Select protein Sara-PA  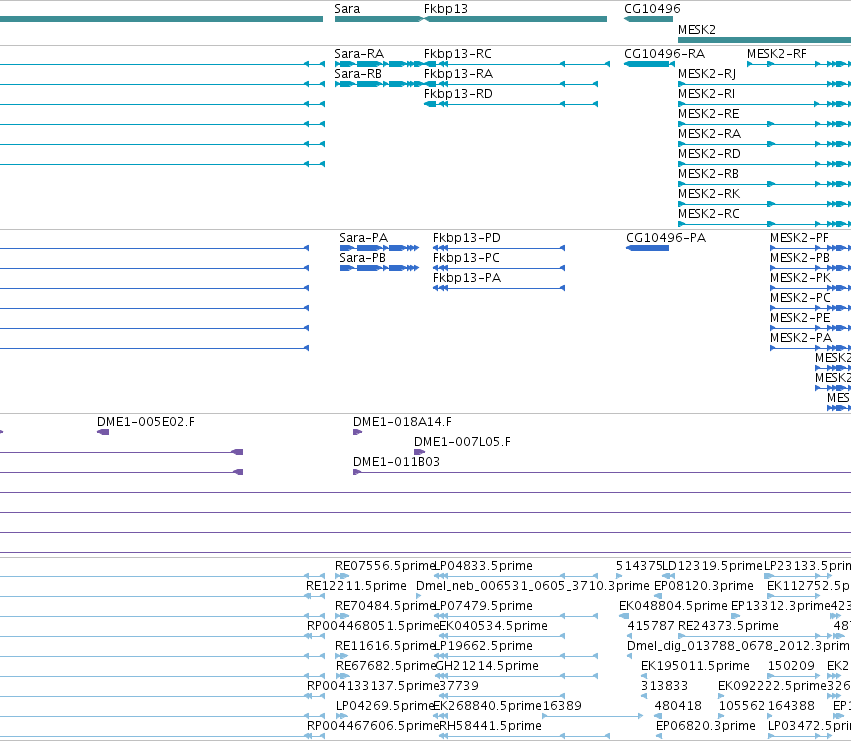[x=379, y=248]
